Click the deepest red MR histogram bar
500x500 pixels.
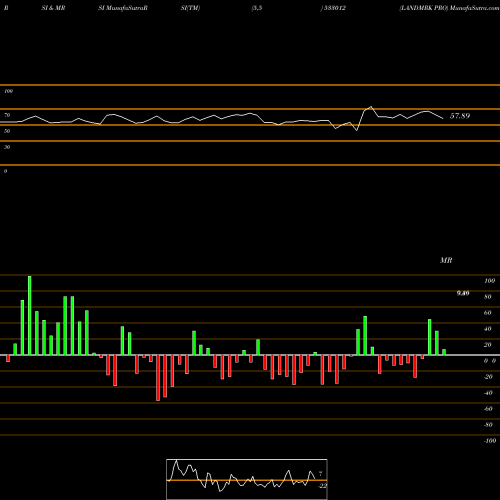pos(158,378)
